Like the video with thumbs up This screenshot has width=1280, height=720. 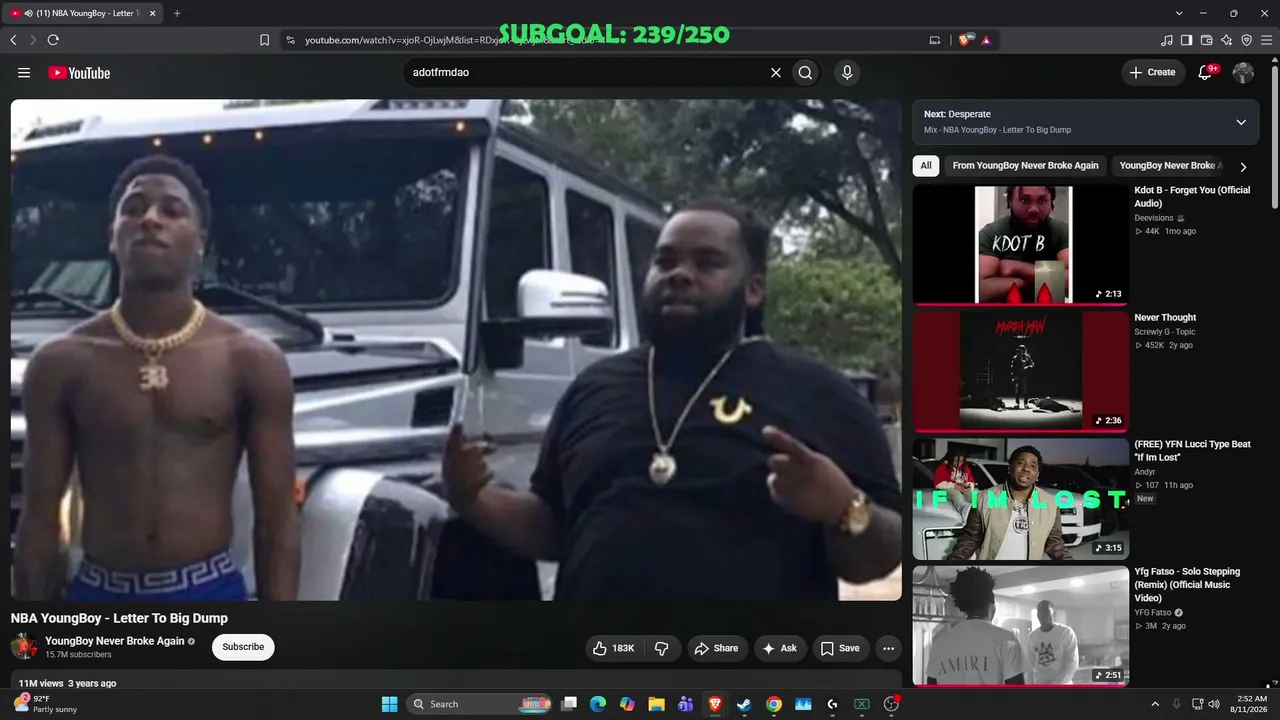point(613,648)
